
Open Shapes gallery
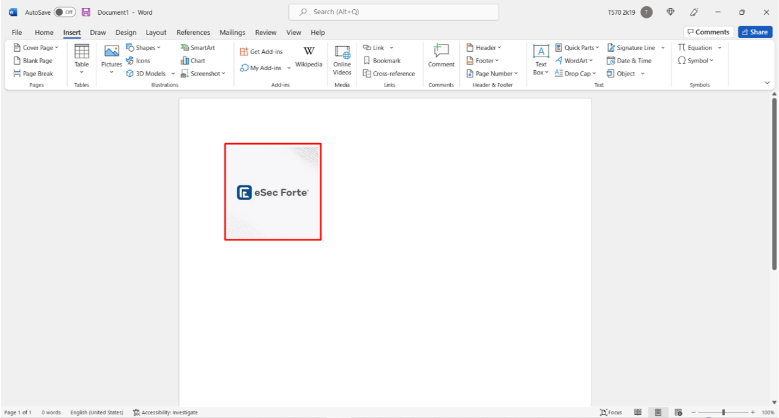pyautogui.click(x=143, y=48)
